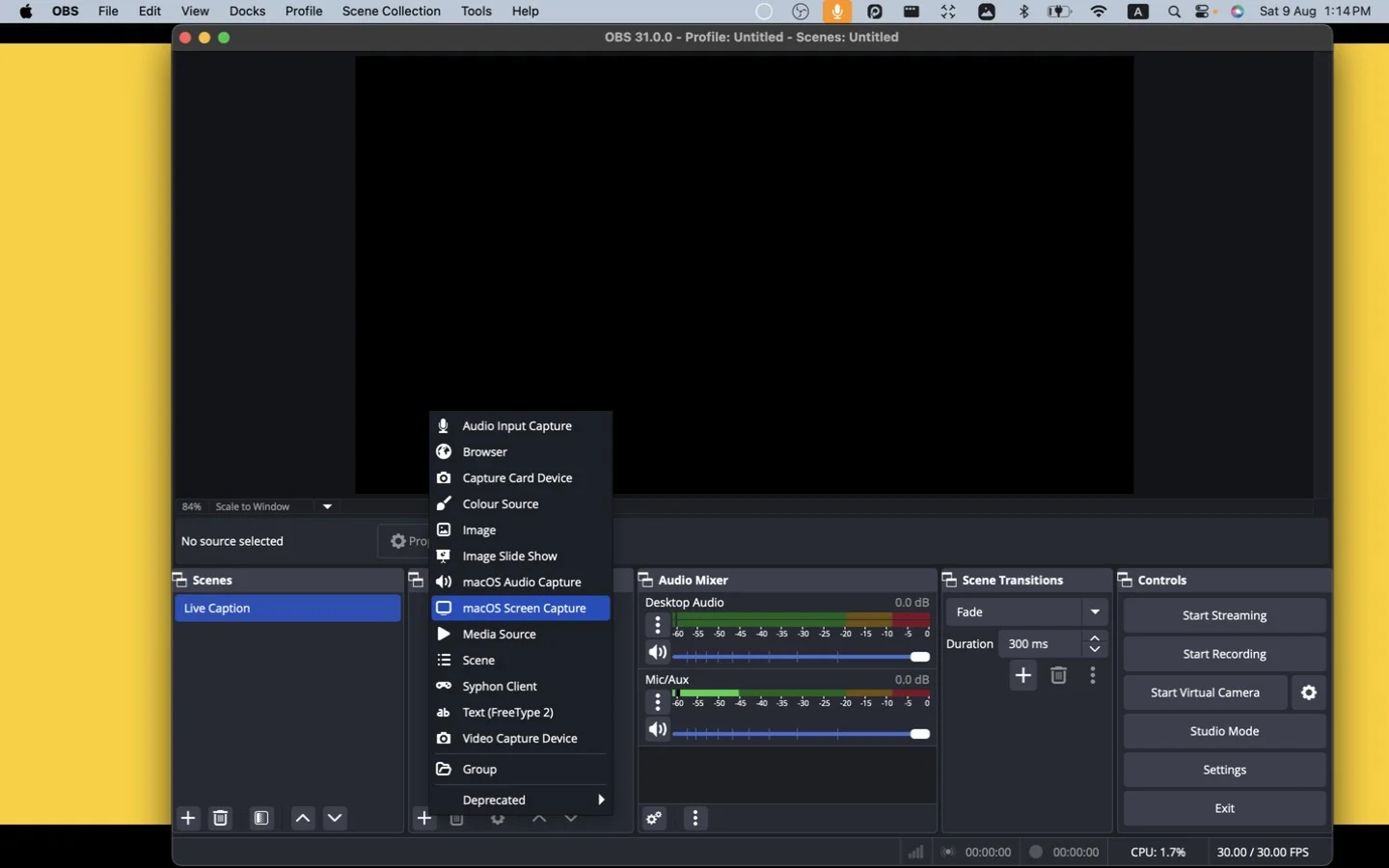
Task: Open Audio Mixer three-dot menu icon
Action: [695, 818]
